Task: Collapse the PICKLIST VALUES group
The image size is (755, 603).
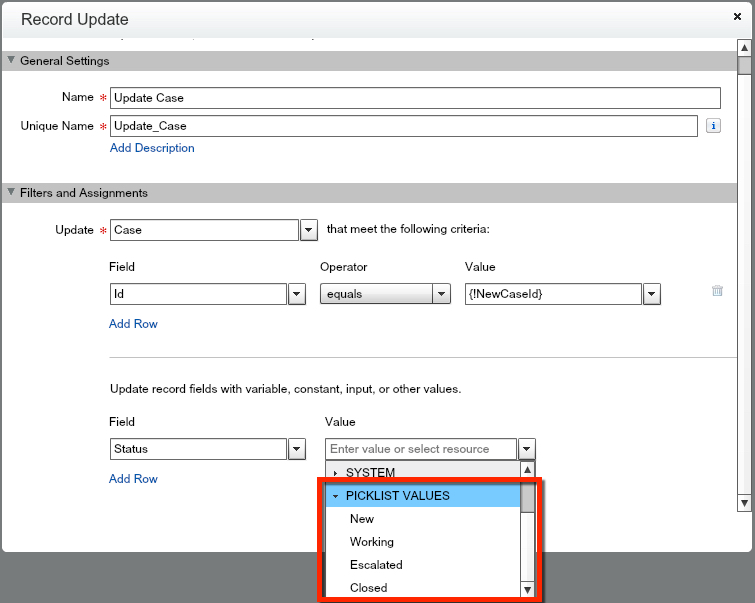Action: (x=336, y=496)
